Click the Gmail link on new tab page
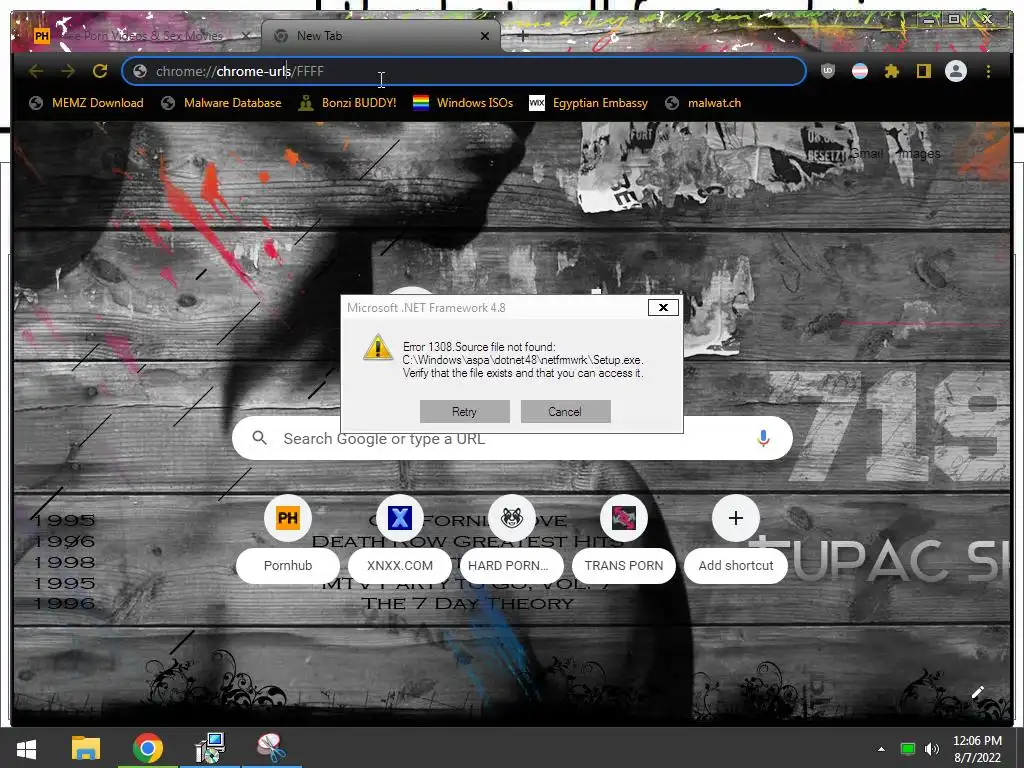This screenshot has width=1024, height=768. pyautogui.click(x=866, y=153)
